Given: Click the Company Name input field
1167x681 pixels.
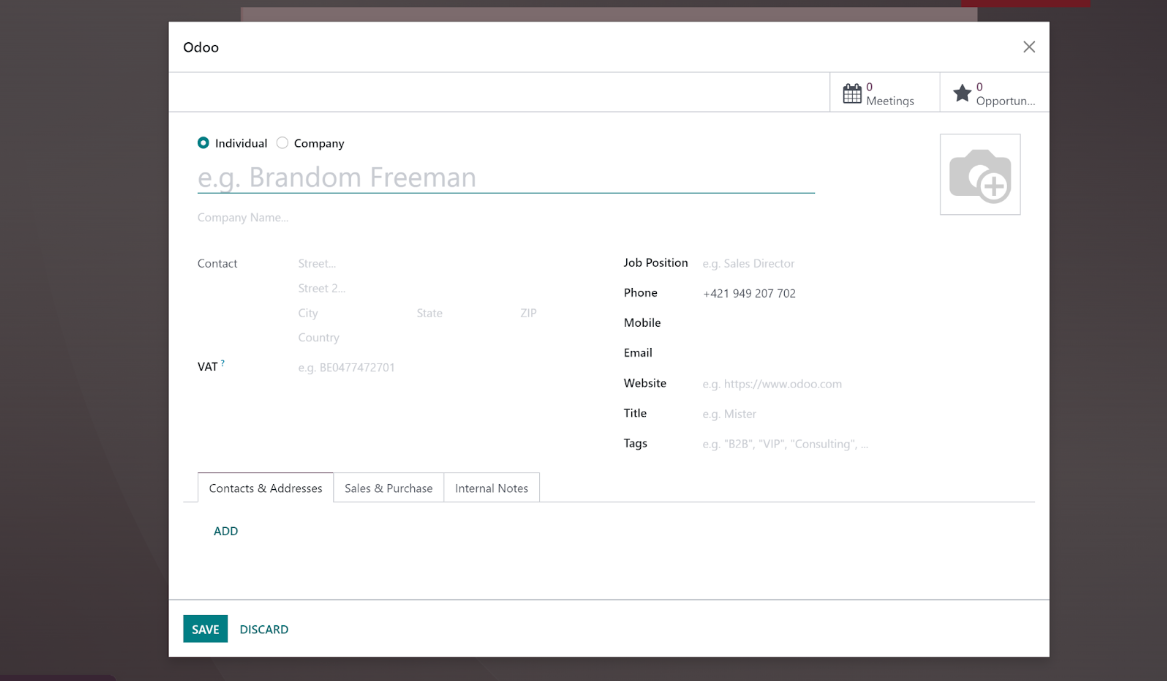Looking at the screenshot, I should tap(400, 217).
